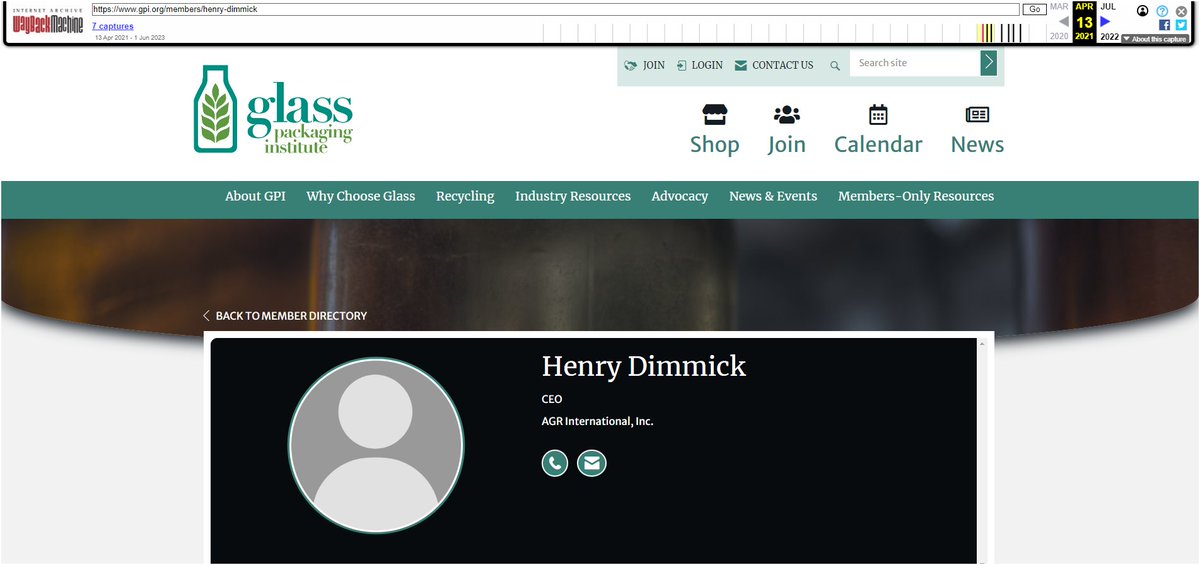Open Advocacy menu
This screenshot has height=565, width=1200.
[x=680, y=196]
